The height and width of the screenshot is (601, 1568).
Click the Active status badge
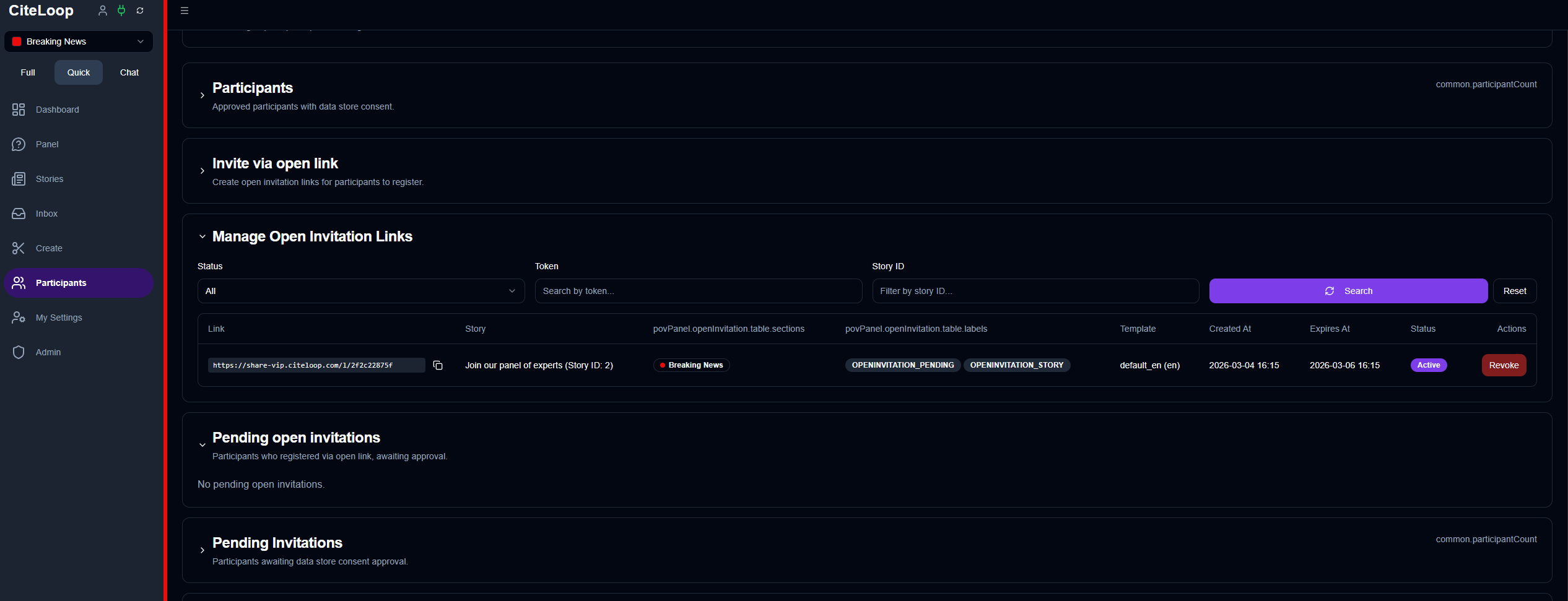1429,365
